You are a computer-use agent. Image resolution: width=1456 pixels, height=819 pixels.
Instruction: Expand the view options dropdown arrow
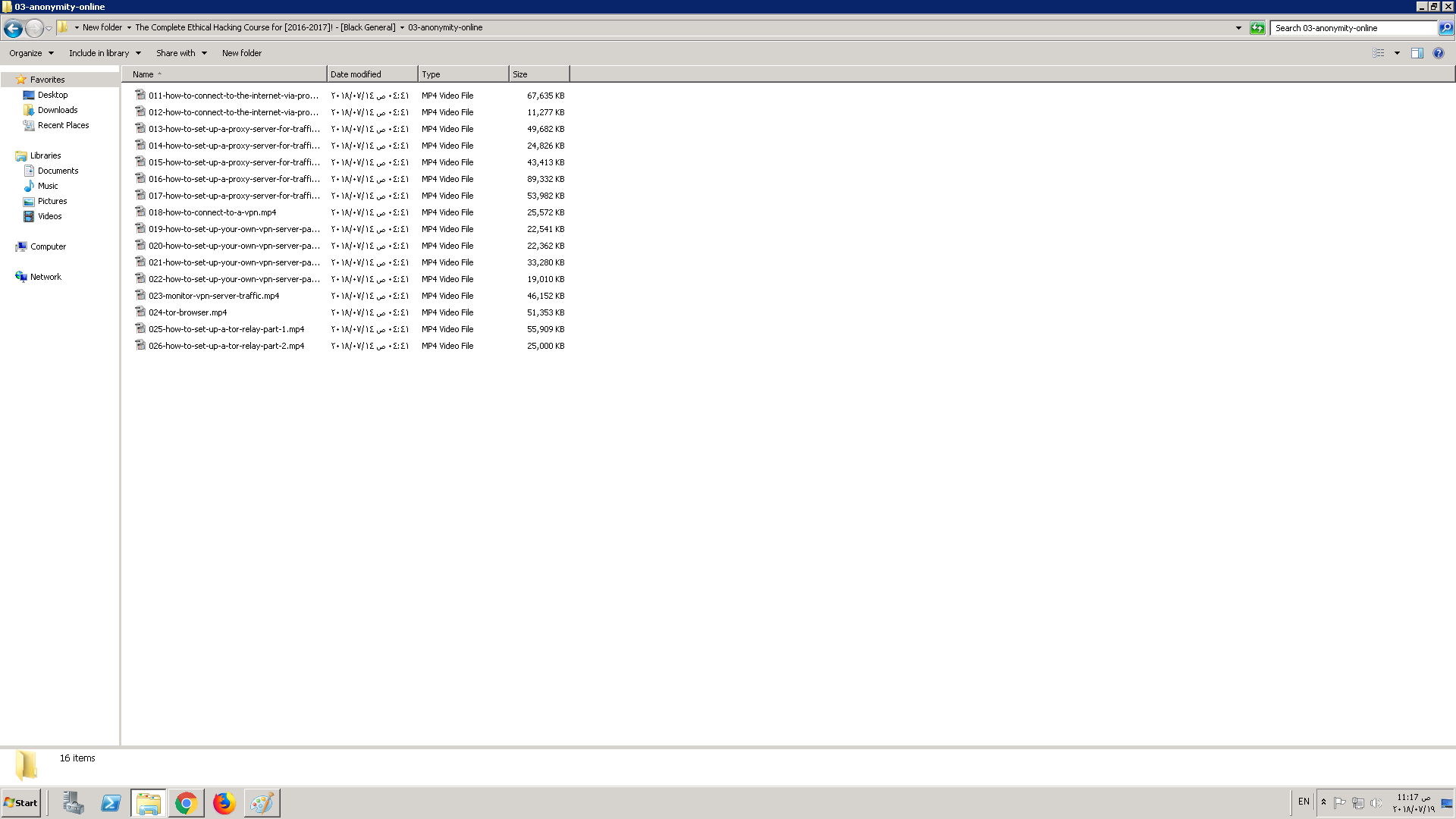(1397, 53)
